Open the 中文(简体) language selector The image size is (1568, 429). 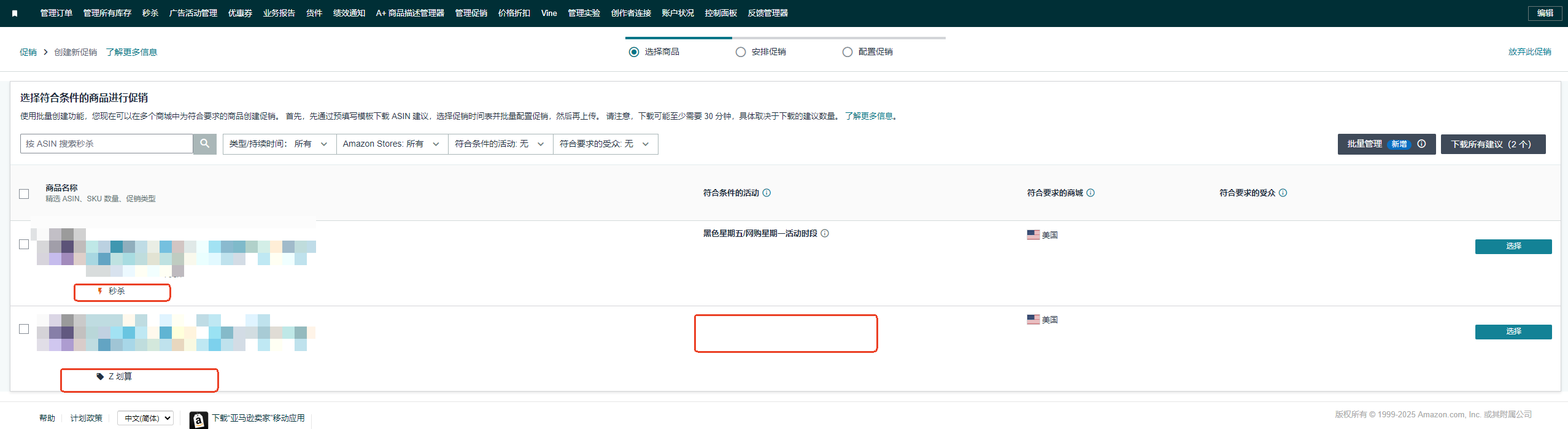point(145,418)
